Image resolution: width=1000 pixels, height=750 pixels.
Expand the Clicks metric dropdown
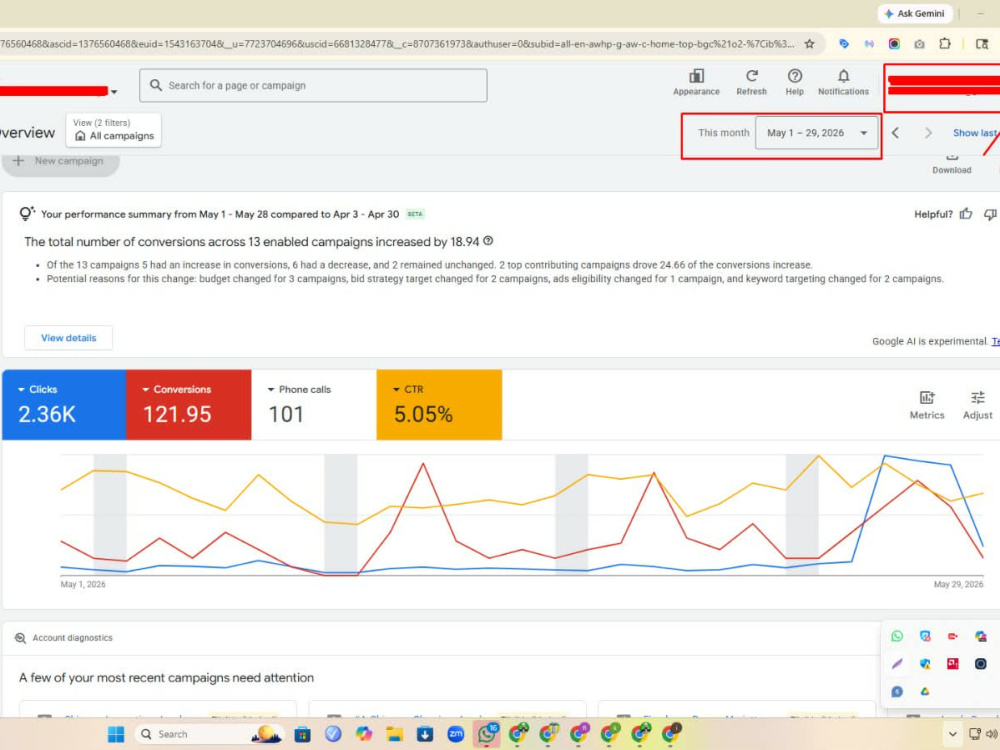pyautogui.click(x=21, y=390)
